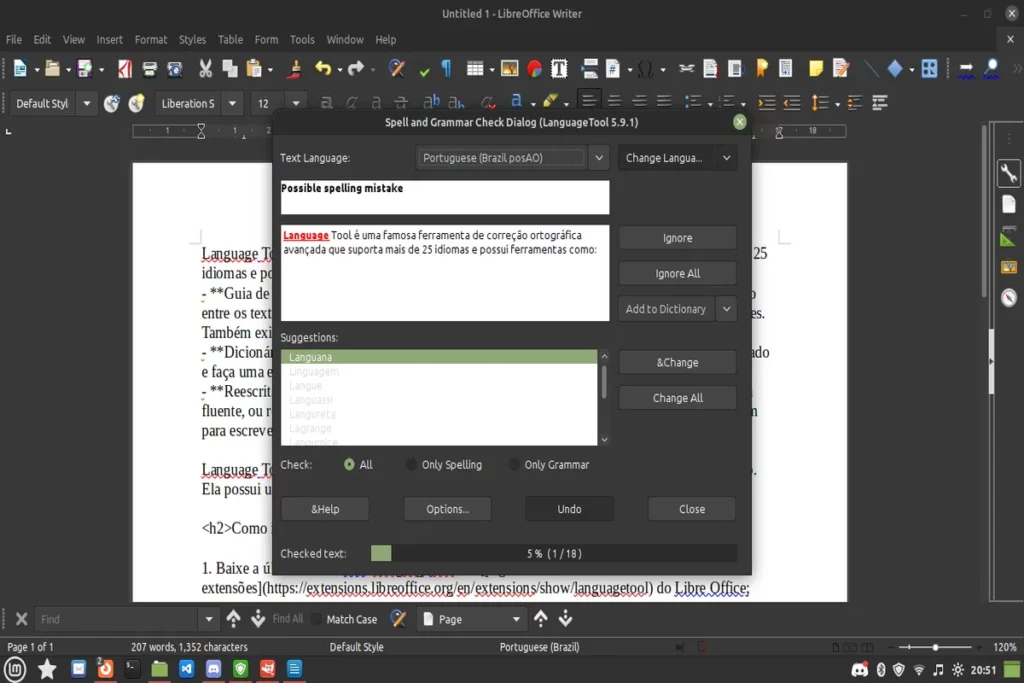This screenshot has height=683, width=1024.
Task: Enable Match Case in the Find toolbar
Action: coord(318,619)
